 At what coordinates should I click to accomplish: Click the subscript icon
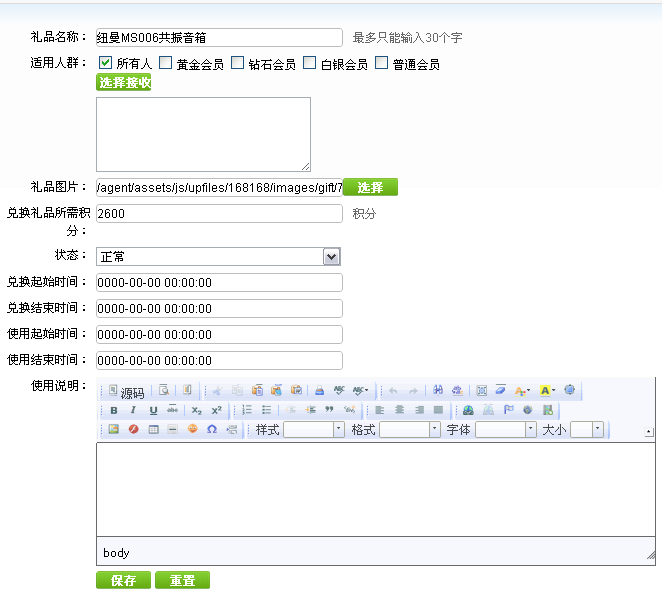coord(197,411)
